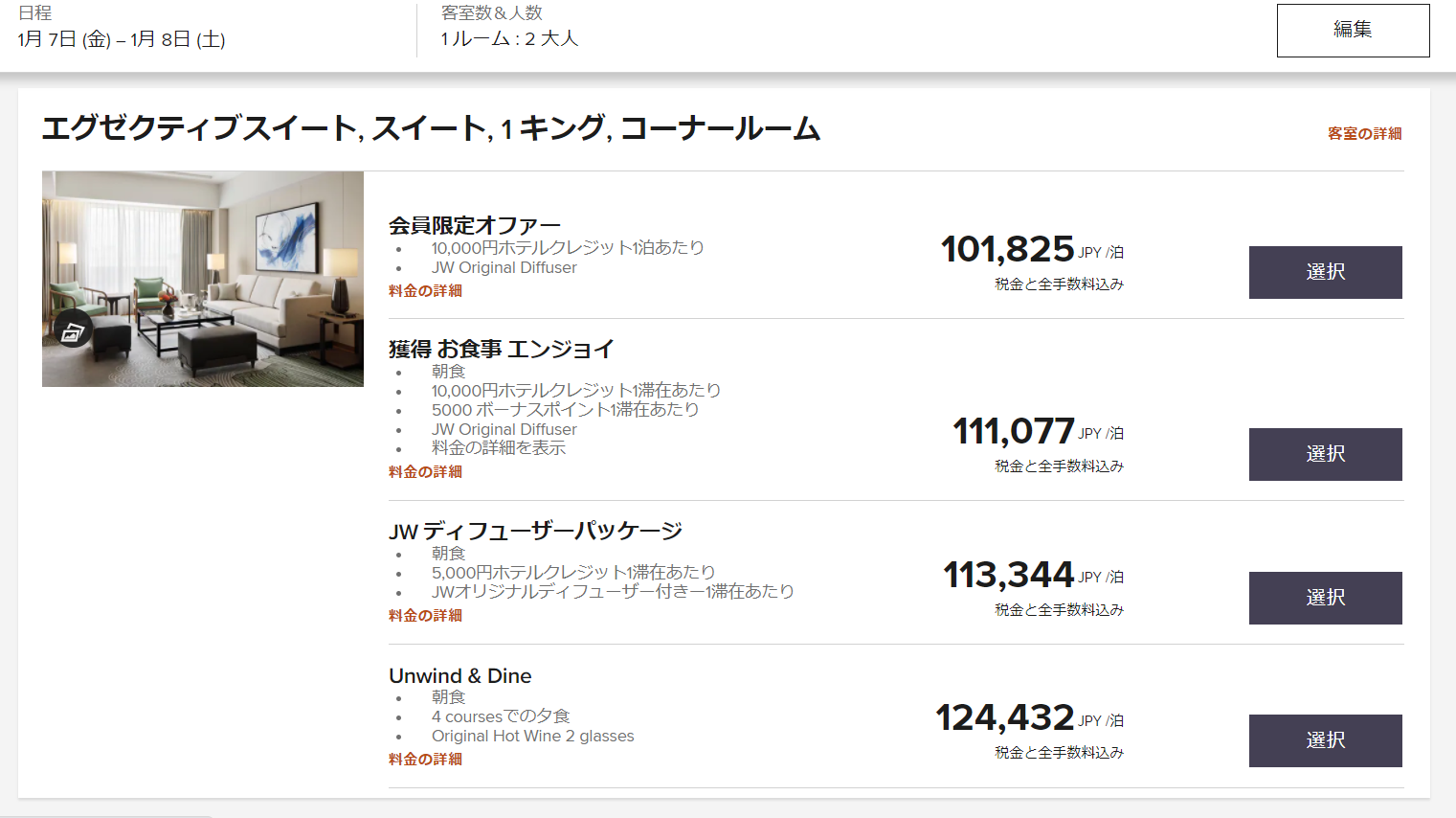1456x818 pixels.
Task: Click the 料金の詳細を表示 bullet text
Action: pyautogui.click(x=498, y=448)
